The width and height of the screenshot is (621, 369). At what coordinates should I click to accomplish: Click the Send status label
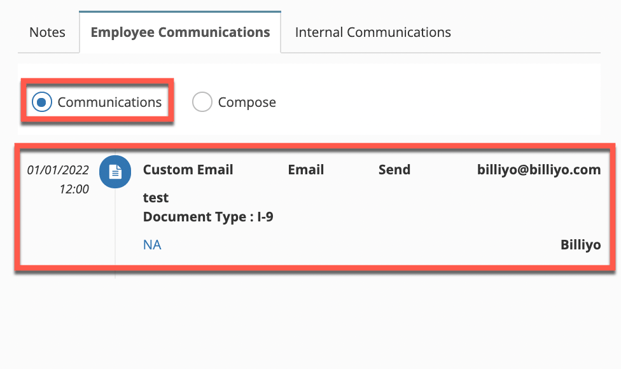tap(394, 169)
